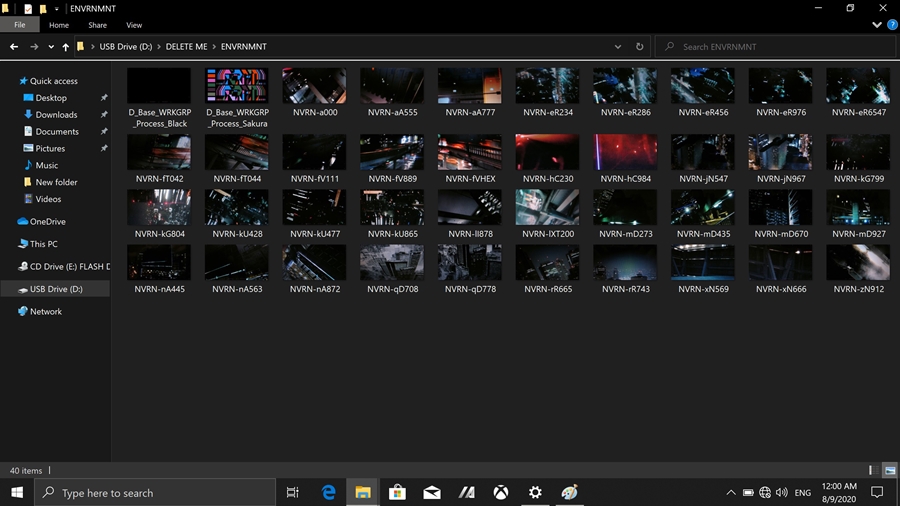The height and width of the screenshot is (506, 900).
Task: Expand the ribbon with chevron
Action: 876,25
